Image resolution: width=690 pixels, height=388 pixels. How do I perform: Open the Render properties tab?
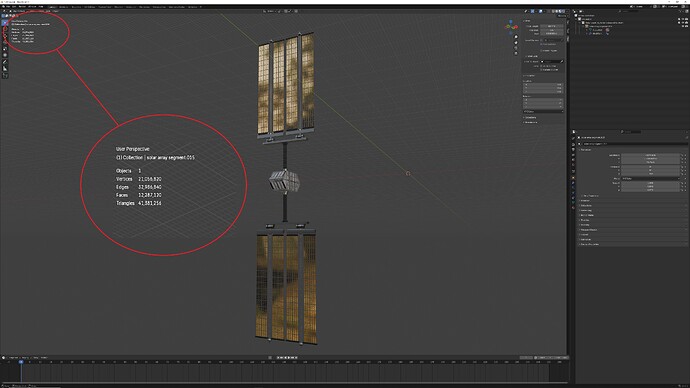[573, 145]
